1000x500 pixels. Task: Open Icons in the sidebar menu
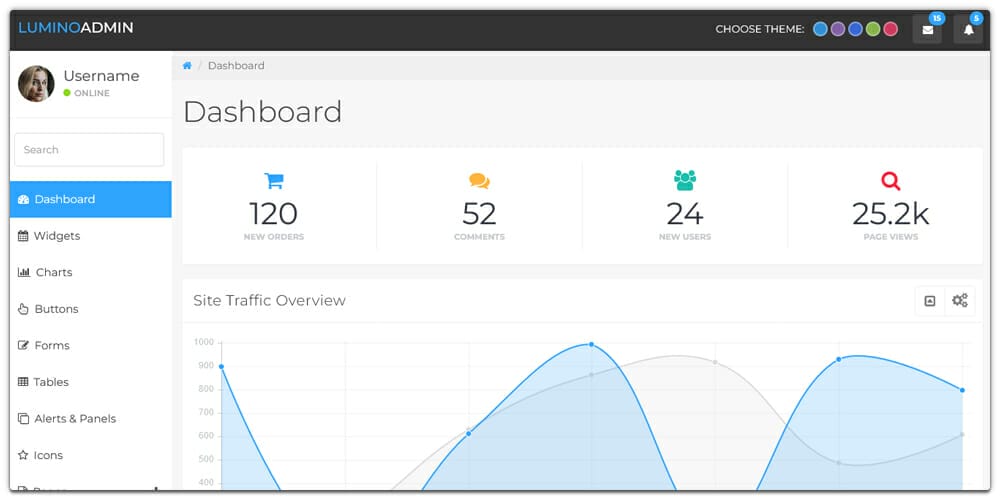pos(91,455)
